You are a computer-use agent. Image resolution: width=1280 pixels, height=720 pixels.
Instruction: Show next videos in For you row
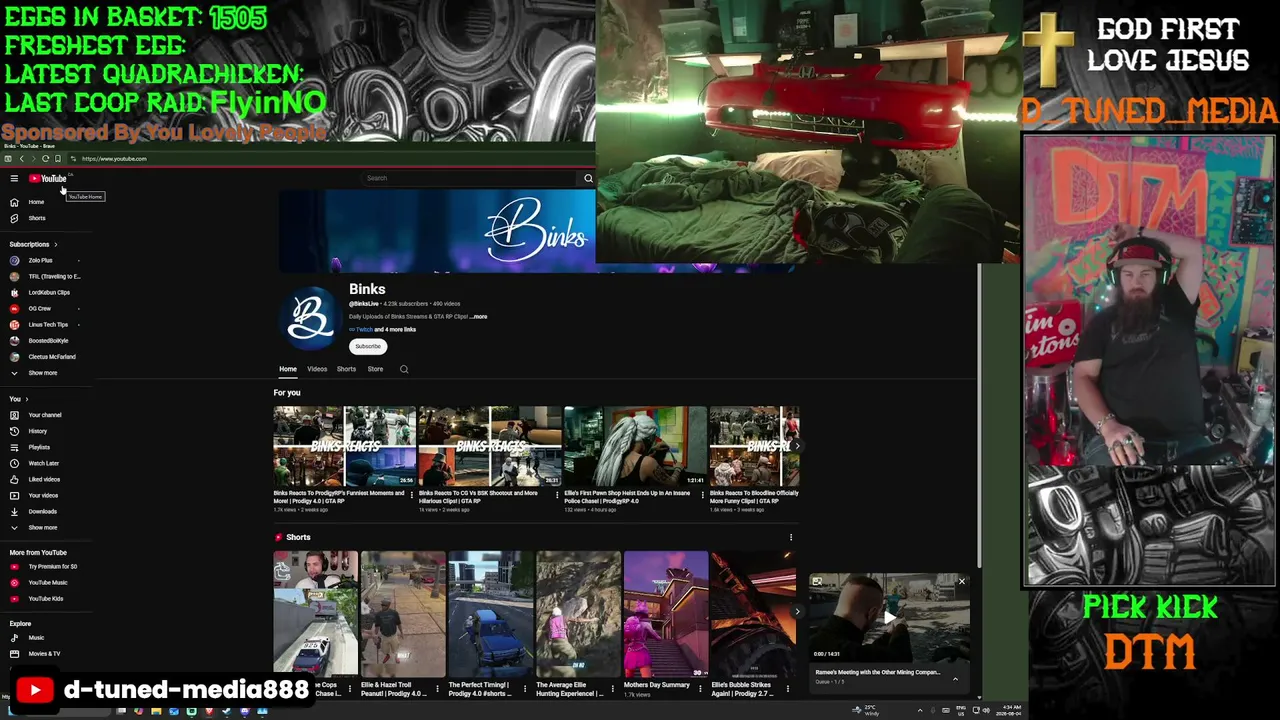(x=796, y=446)
